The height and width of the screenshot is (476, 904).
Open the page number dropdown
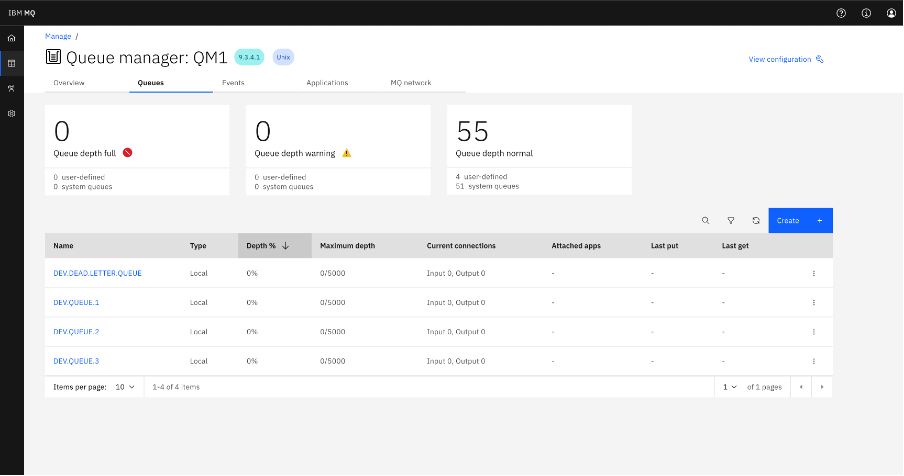click(729, 387)
